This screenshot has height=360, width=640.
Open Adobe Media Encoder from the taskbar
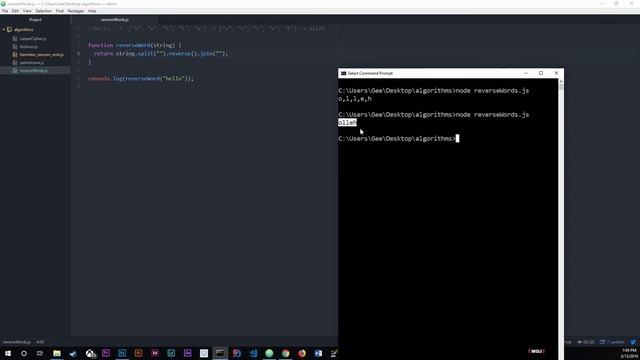155,353
